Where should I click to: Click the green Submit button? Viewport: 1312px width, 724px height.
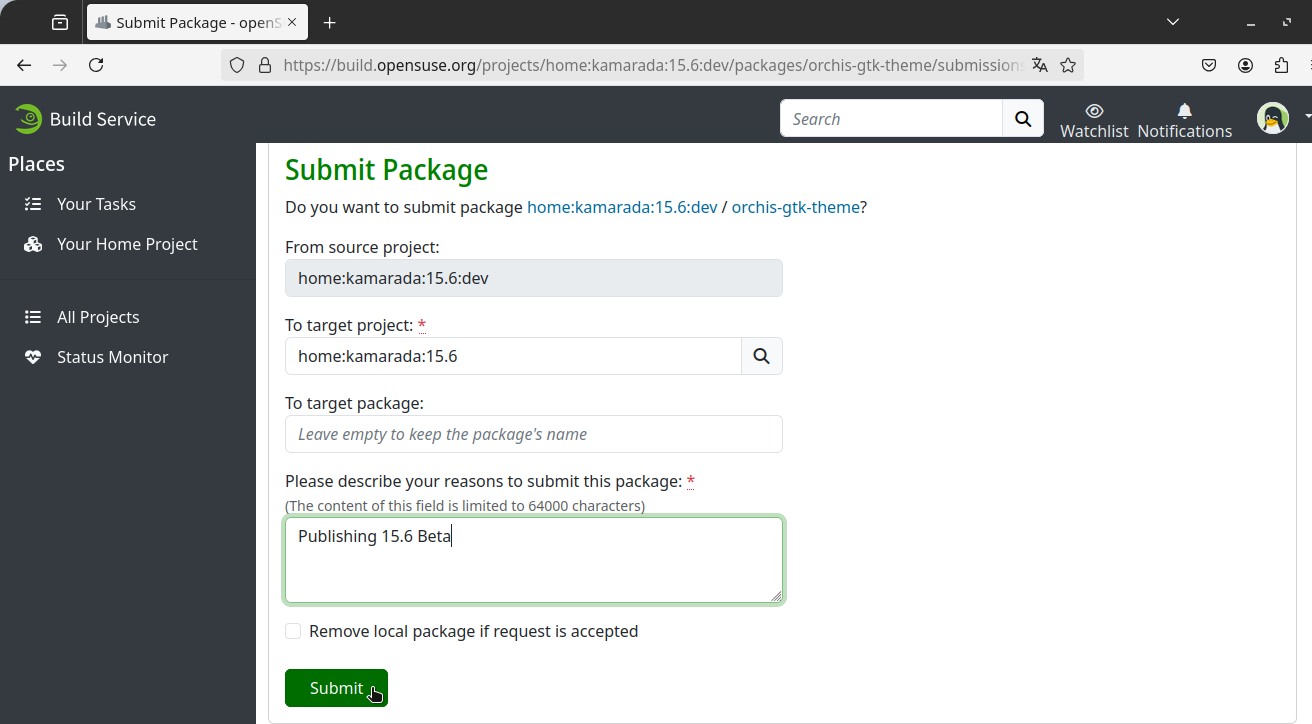pyautogui.click(x=336, y=688)
